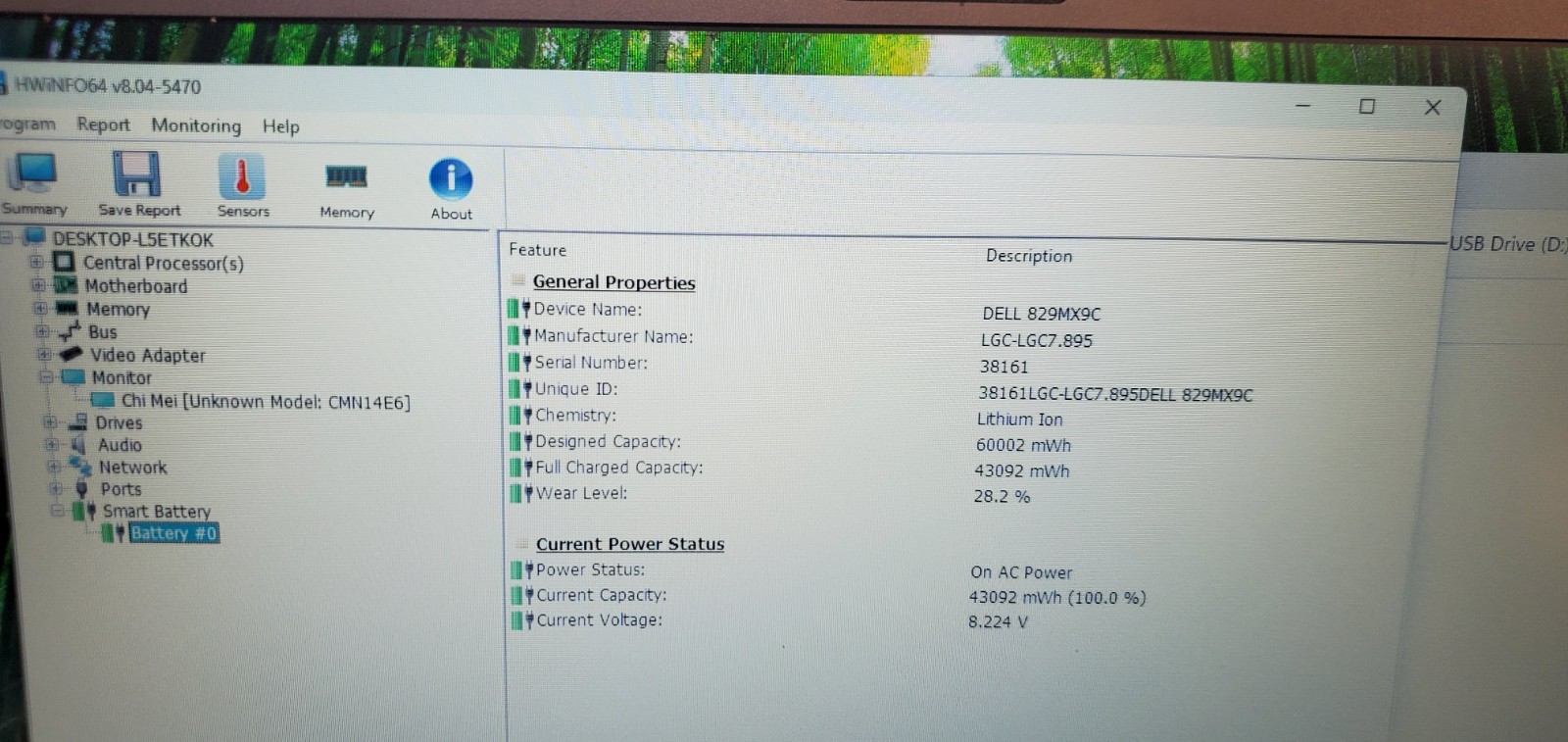Maximize the HWiNFO64 window
The height and width of the screenshot is (742, 1568).
click(1367, 106)
